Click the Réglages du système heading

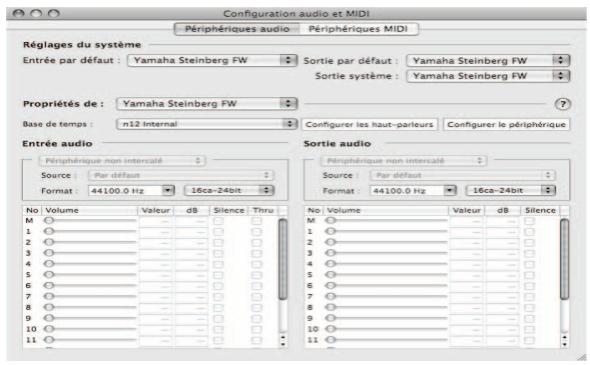82,45
